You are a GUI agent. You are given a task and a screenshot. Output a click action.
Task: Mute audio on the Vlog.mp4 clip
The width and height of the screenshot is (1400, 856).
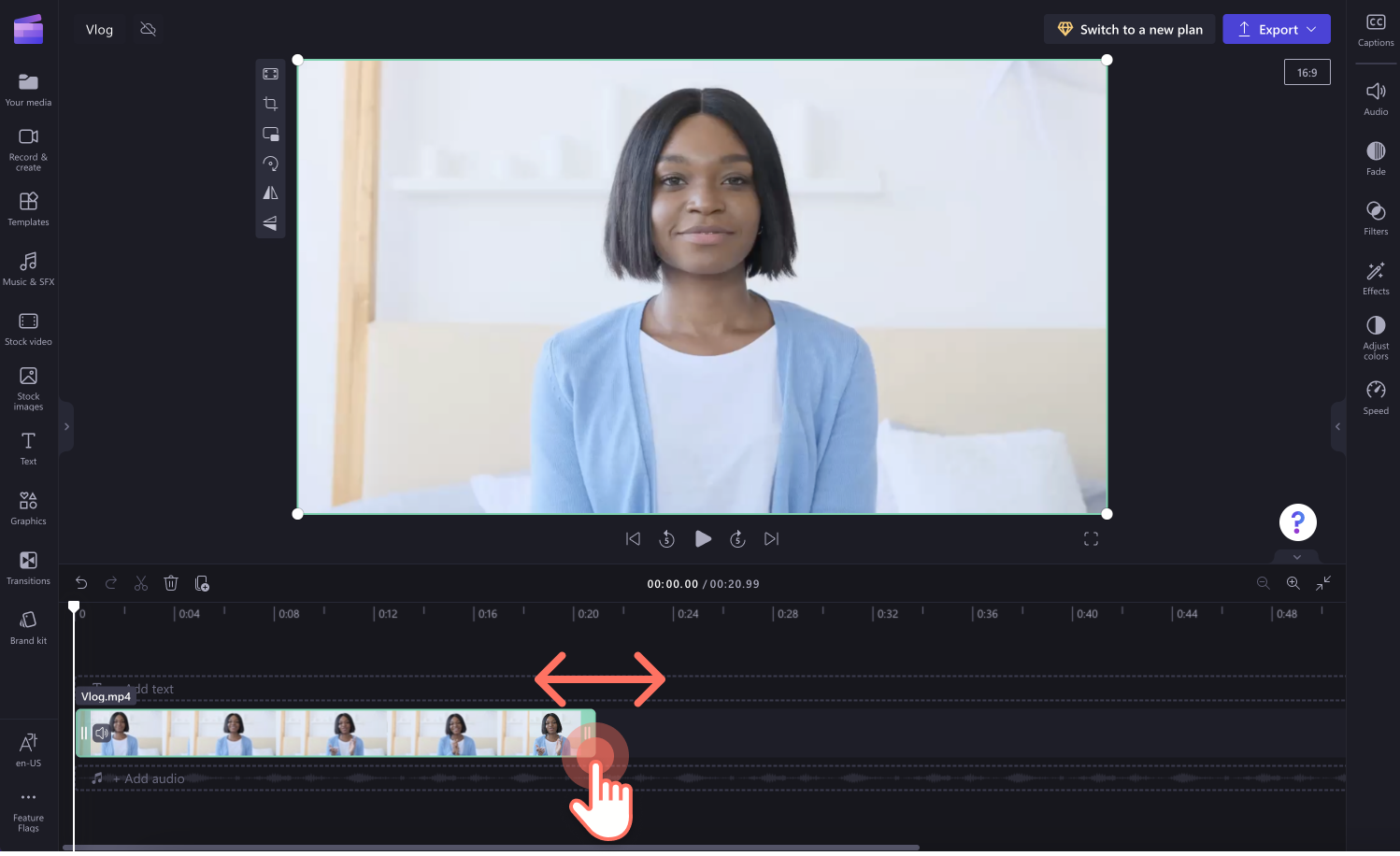[102, 733]
